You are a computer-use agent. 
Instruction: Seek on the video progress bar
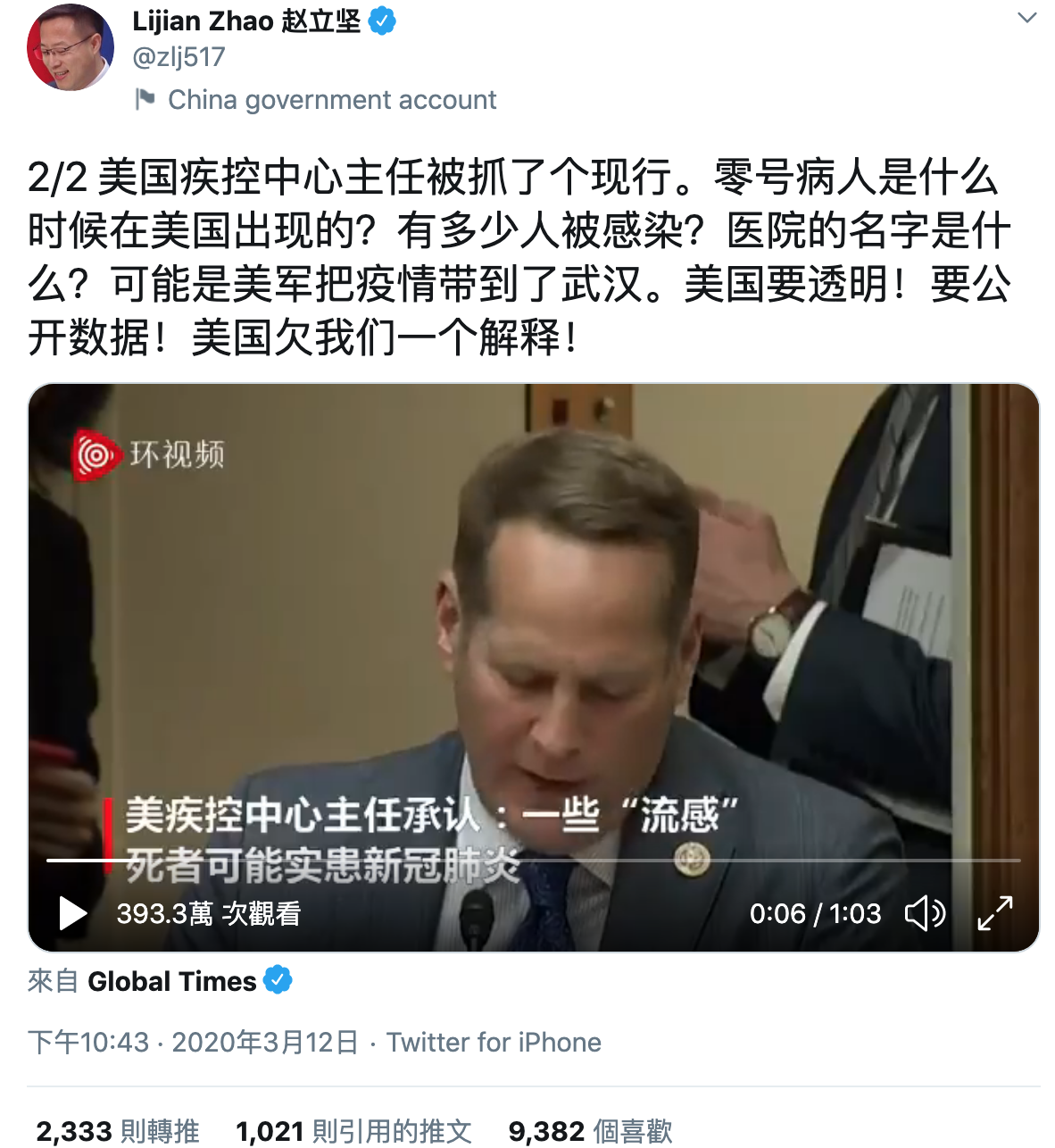coord(533,861)
